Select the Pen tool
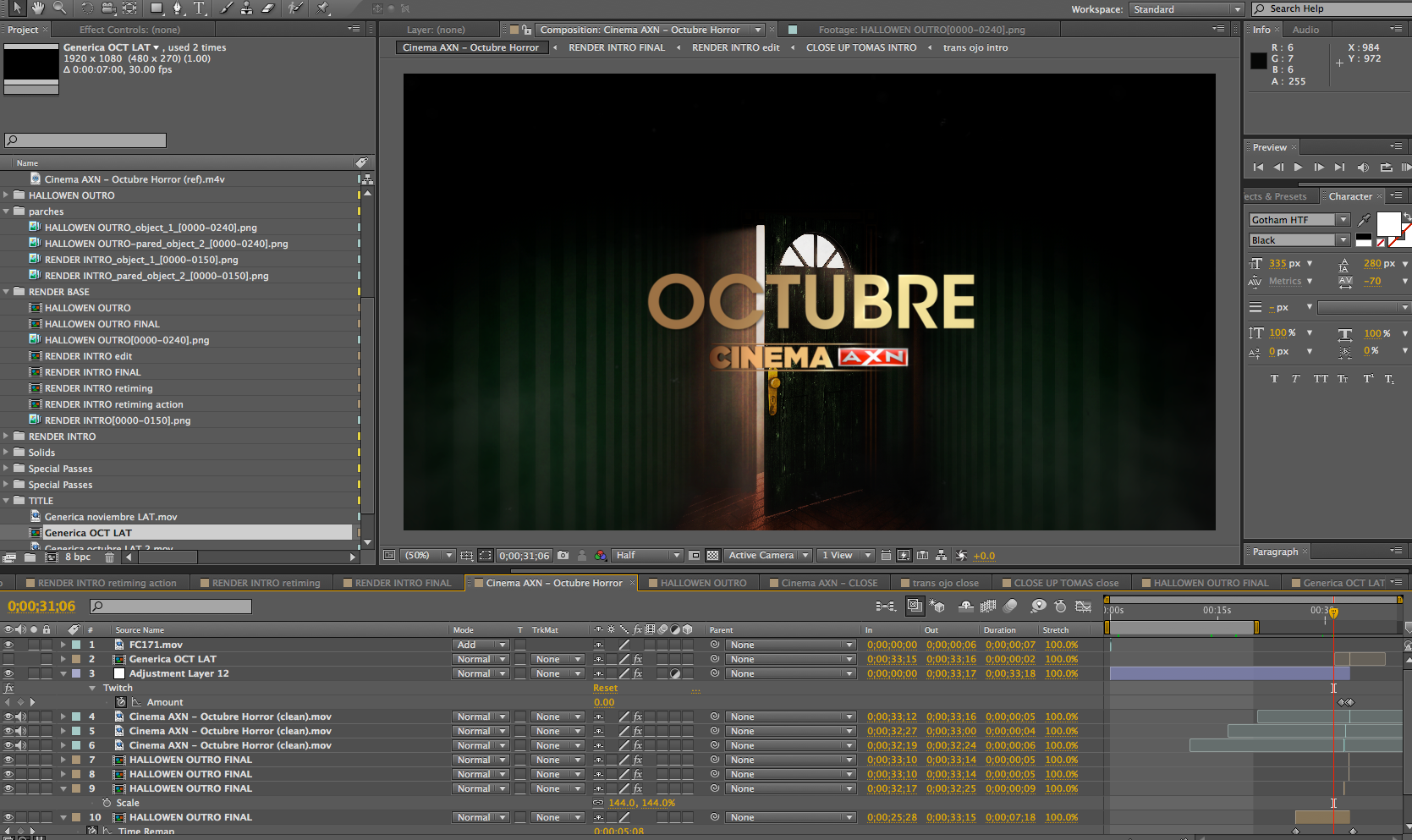This screenshot has width=1412, height=840. click(x=178, y=8)
